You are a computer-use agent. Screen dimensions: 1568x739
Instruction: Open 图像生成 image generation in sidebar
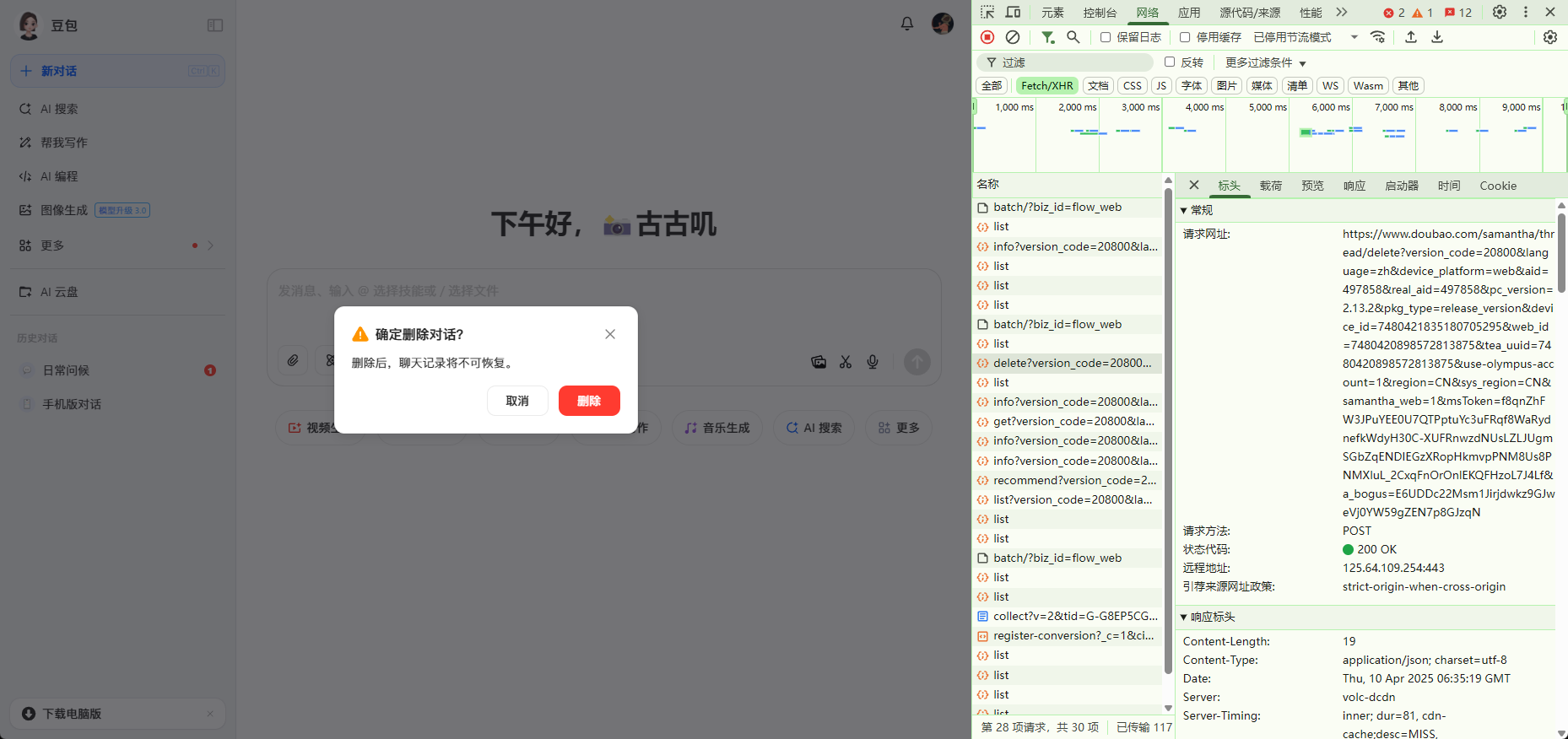[x=117, y=210]
